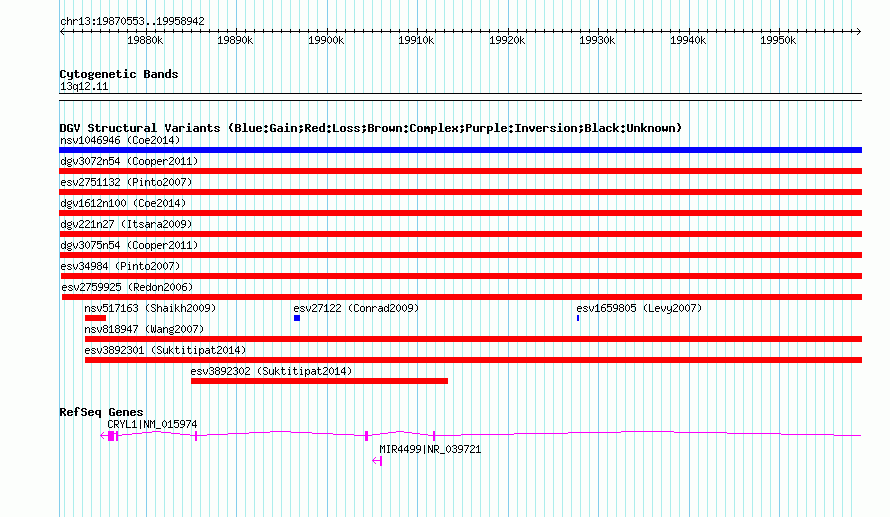This screenshot has width=890, height=517.
Task: Open the dgv3075n54 (Cooper2011) variant
Action: pos(129,245)
